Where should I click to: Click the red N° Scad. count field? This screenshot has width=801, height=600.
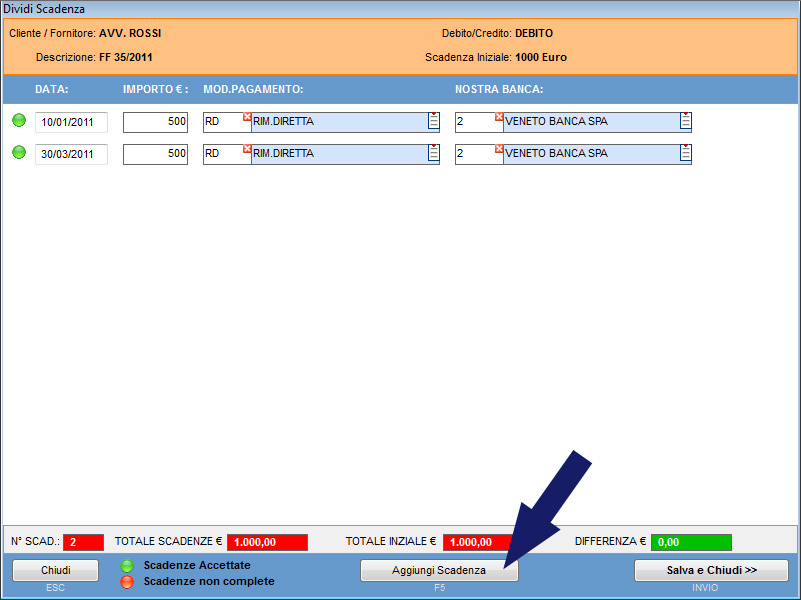pos(83,542)
